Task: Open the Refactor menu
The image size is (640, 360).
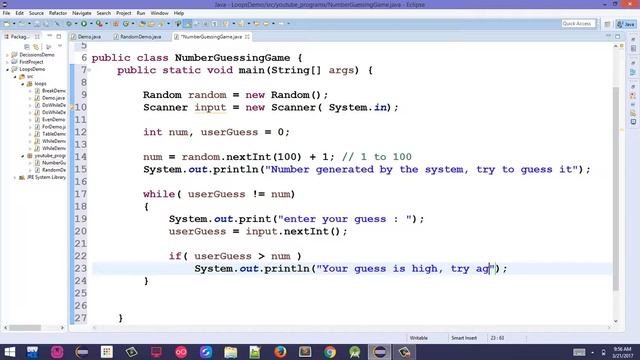Action: point(58,13)
